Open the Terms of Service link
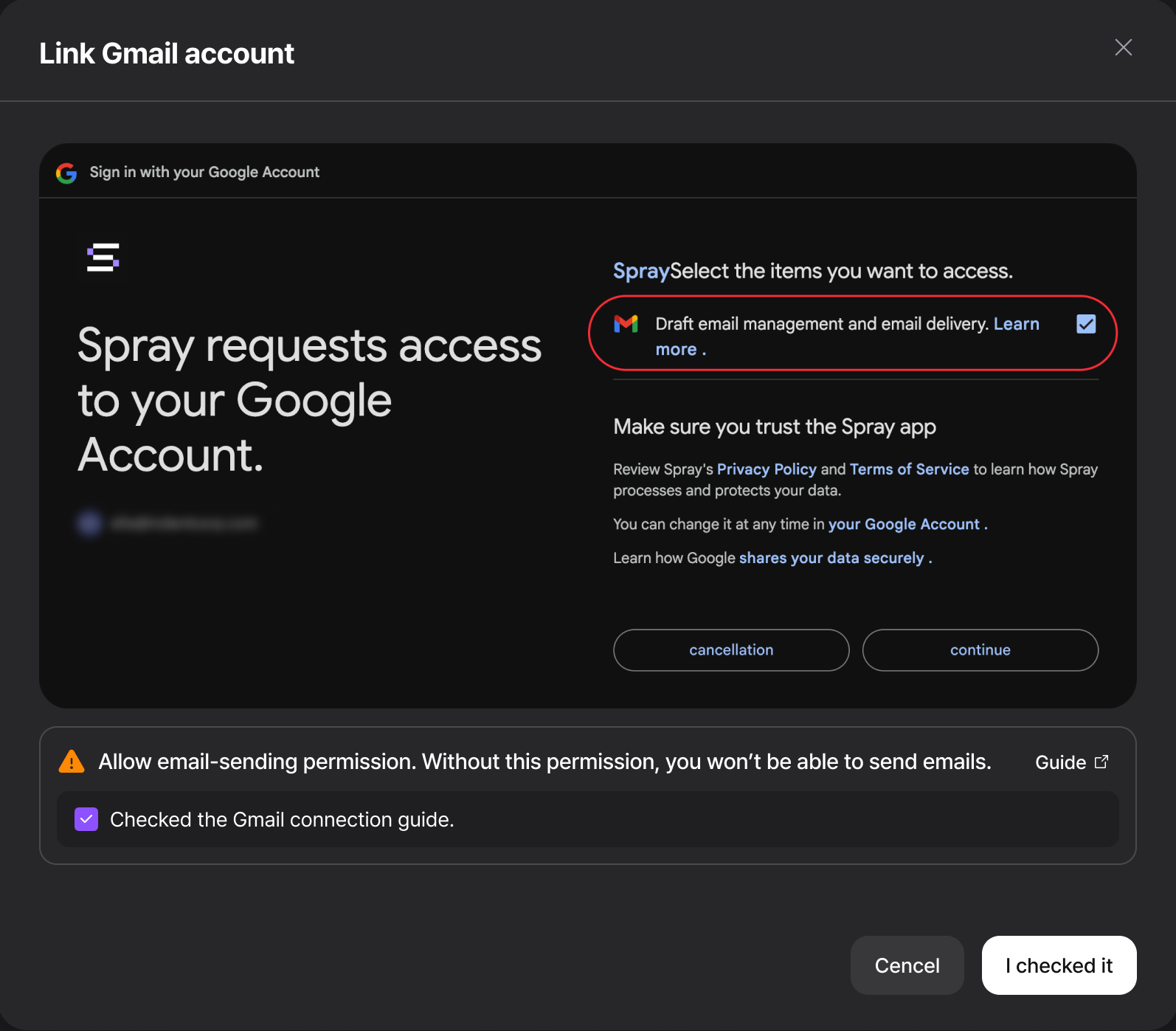 point(909,469)
